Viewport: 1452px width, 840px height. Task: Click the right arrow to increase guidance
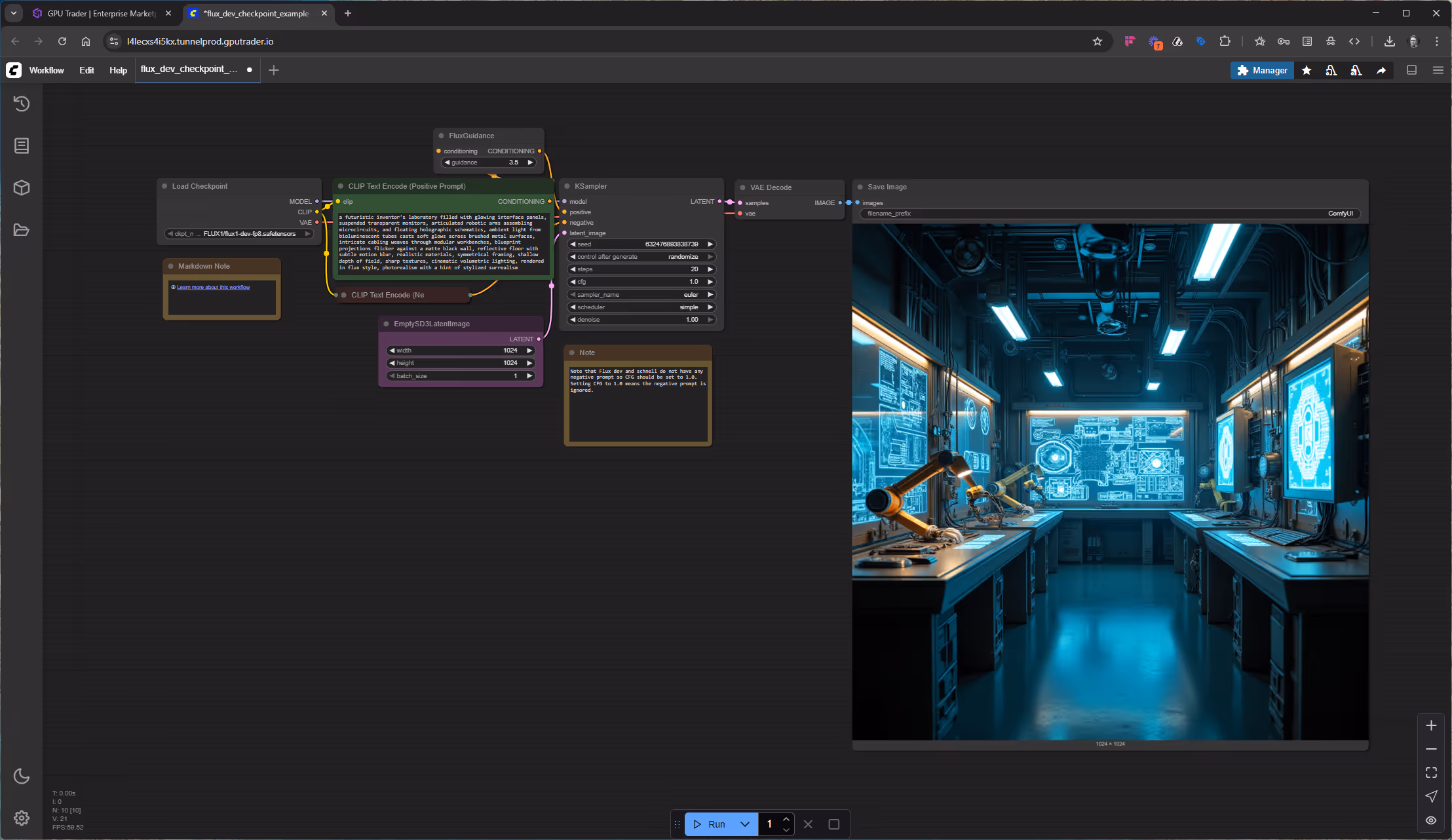click(x=529, y=162)
